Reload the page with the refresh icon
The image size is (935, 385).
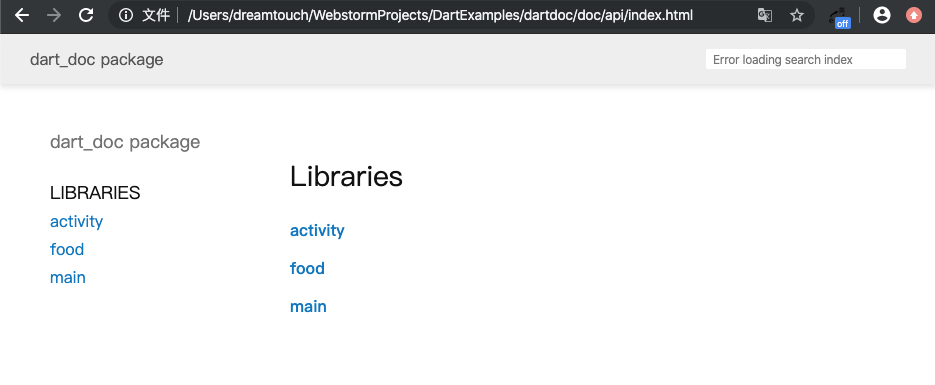pos(86,15)
